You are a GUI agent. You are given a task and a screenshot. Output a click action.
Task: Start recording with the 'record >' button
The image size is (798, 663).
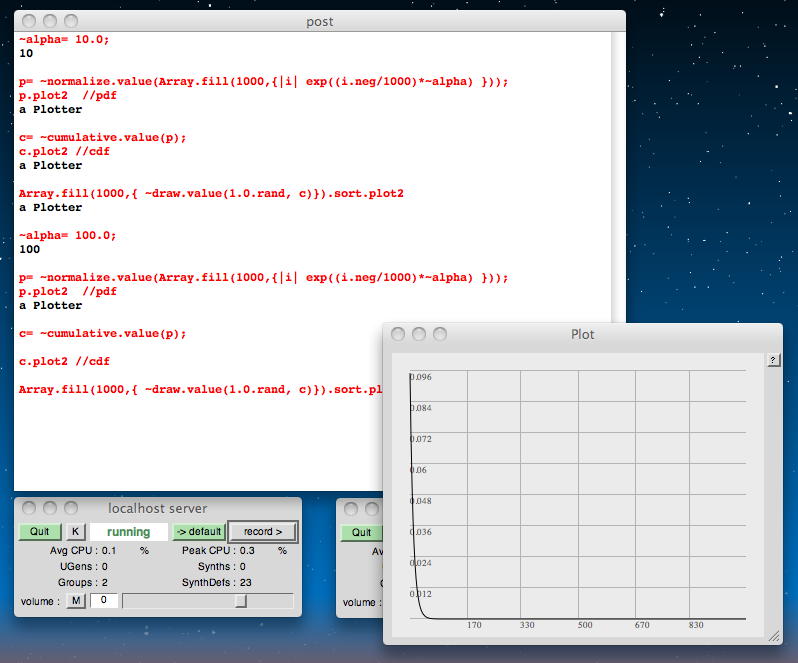262,532
